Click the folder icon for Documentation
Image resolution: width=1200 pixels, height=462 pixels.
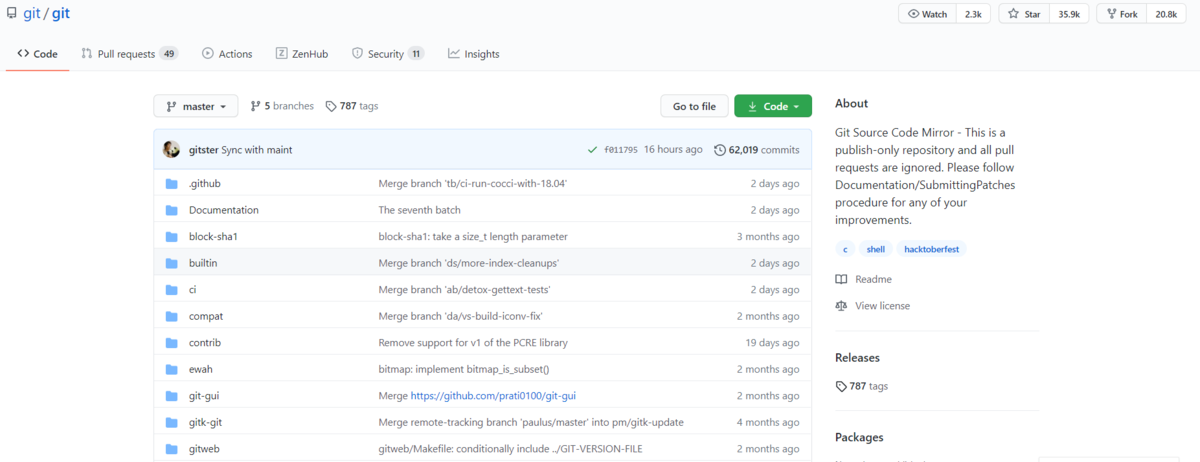click(x=171, y=210)
